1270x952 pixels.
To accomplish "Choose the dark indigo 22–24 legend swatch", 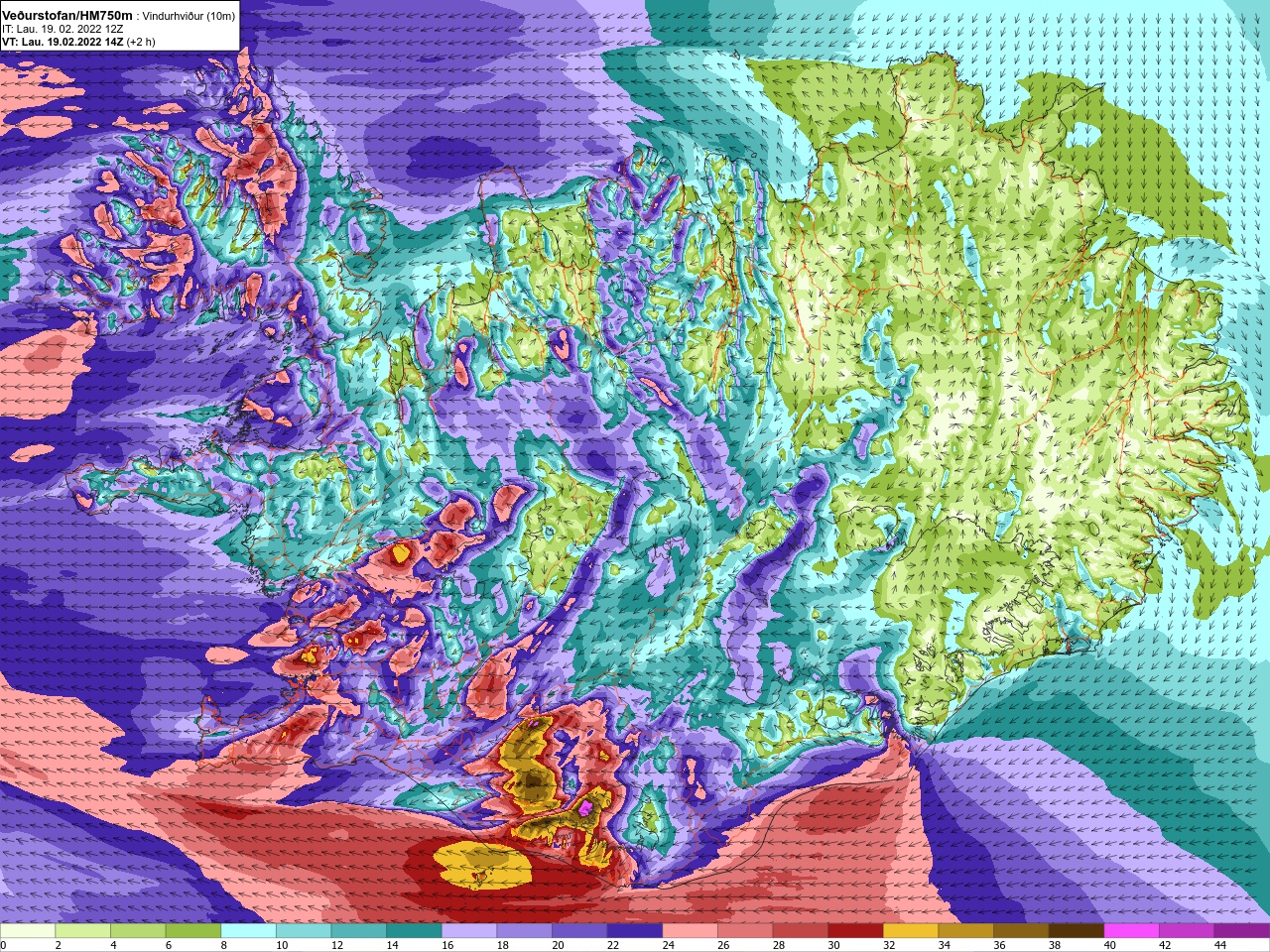I will pos(635,931).
